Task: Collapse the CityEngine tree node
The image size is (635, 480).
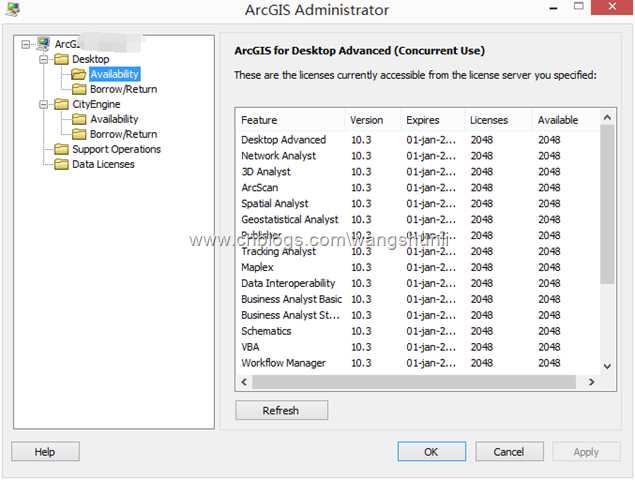Action: (x=43, y=105)
